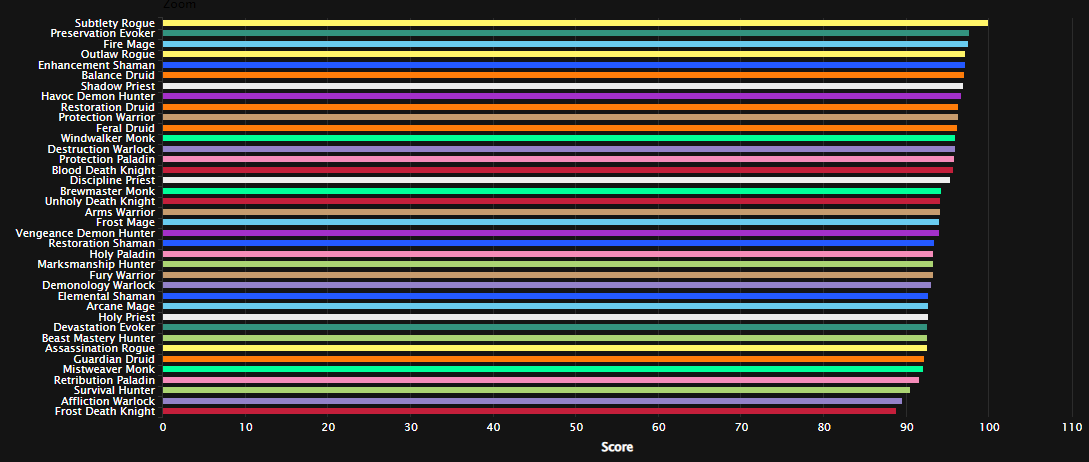Screen dimensions: 1089x462
Task: Click the Elemental Shaman bar
Action: point(545,297)
